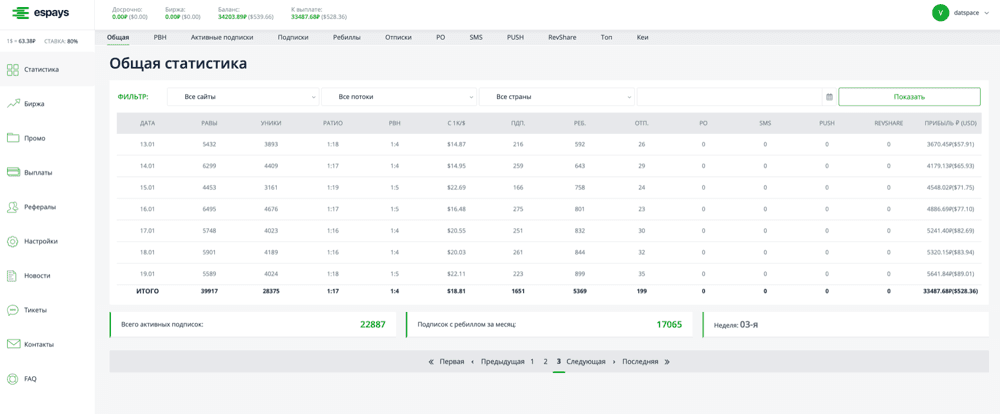
Task: Select page 2 in pagination
Action: [545, 362]
